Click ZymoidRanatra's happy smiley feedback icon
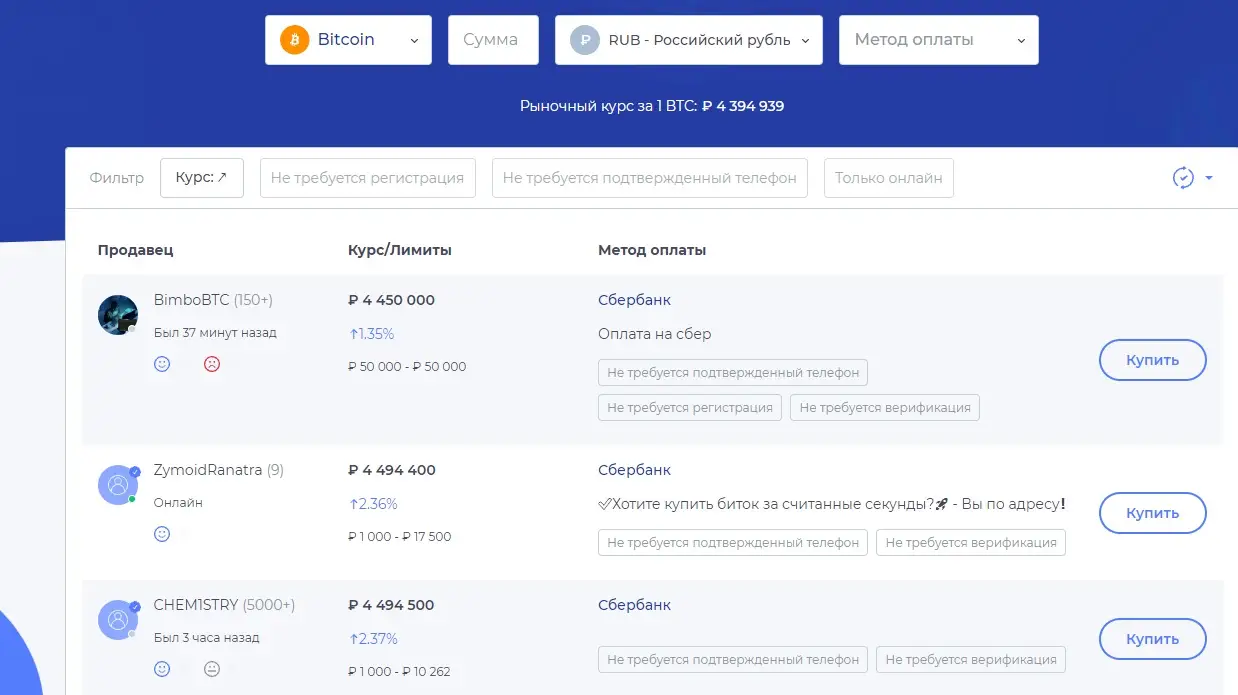Viewport: 1238px width, 695px height. tap(162, 534)
